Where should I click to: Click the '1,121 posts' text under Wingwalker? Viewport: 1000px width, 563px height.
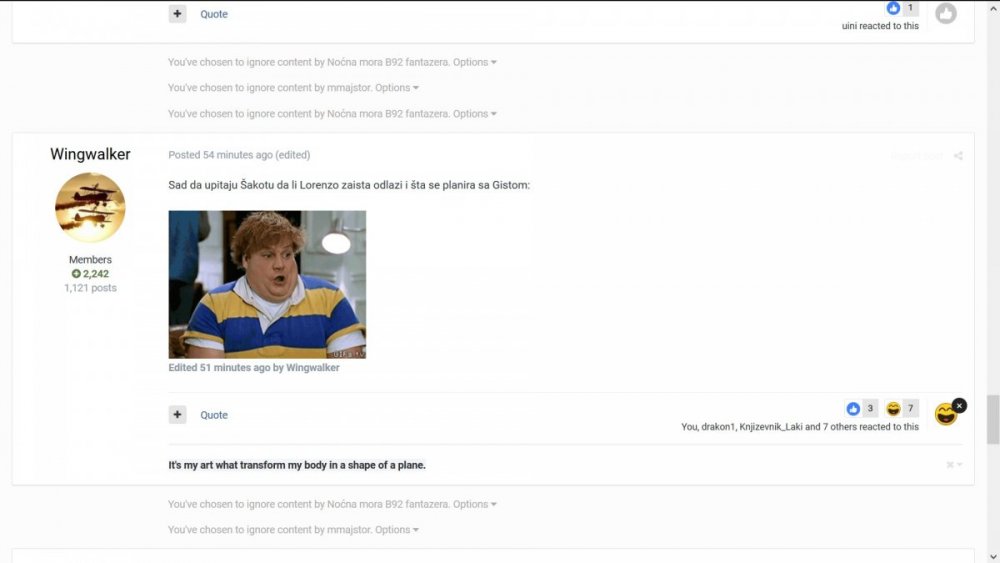(90, 288)
